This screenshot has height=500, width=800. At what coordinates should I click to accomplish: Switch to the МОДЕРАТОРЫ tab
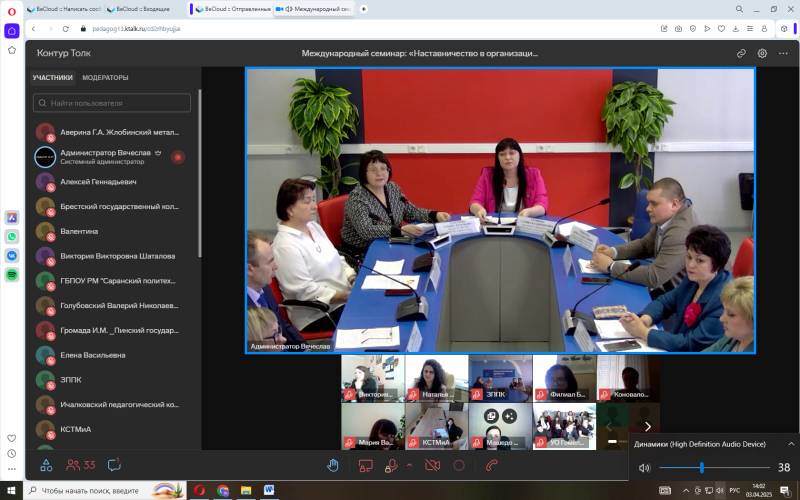(105, 78)
